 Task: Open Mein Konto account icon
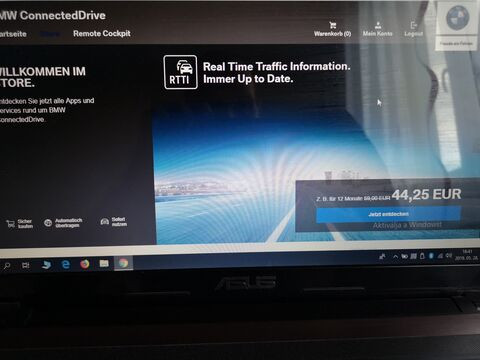tap(378, 25)
